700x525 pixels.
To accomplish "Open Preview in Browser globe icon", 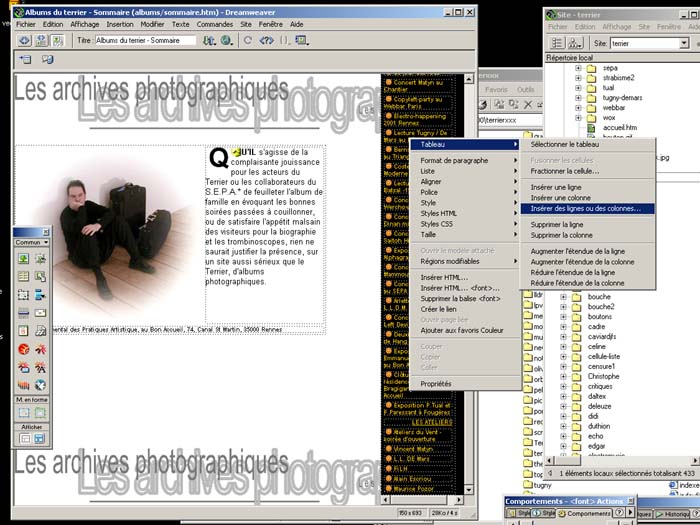I will point(227,41).
